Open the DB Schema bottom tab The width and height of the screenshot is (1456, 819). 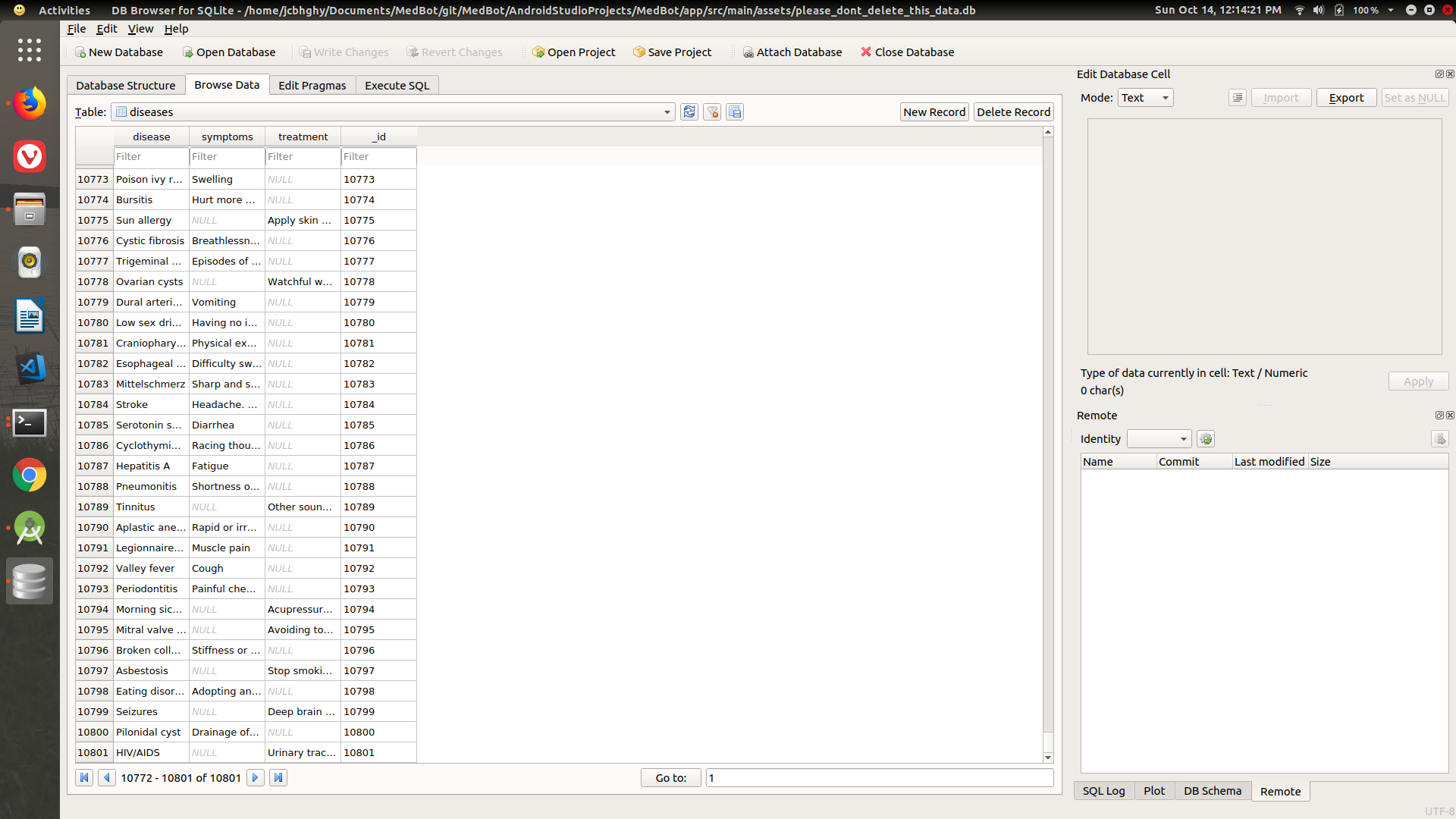(1212, 791)
